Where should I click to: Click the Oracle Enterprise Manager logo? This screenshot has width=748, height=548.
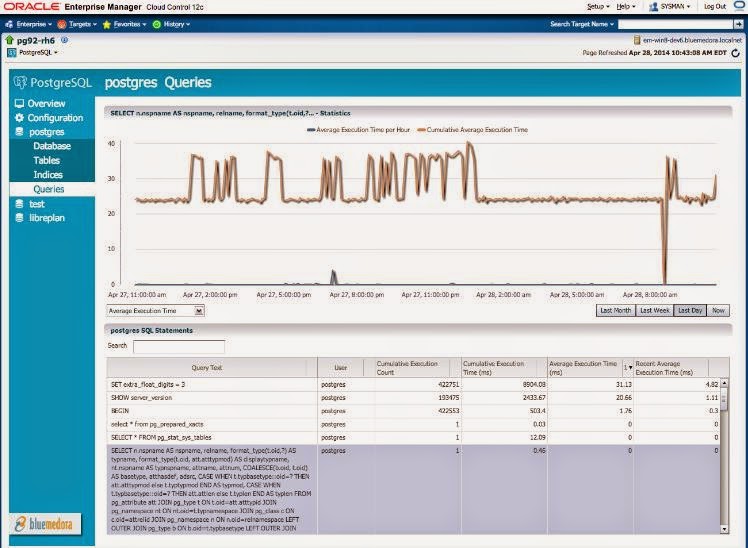[104, 7]
